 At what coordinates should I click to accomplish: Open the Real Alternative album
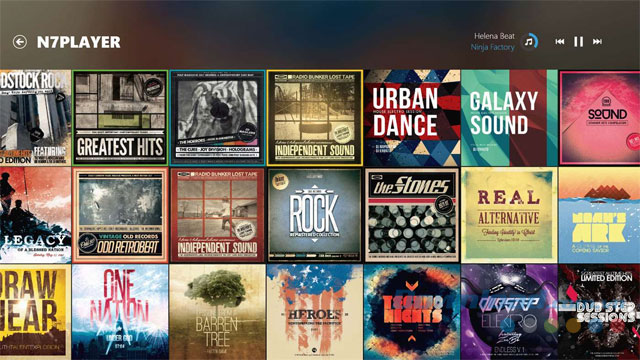tap(509, 215)
